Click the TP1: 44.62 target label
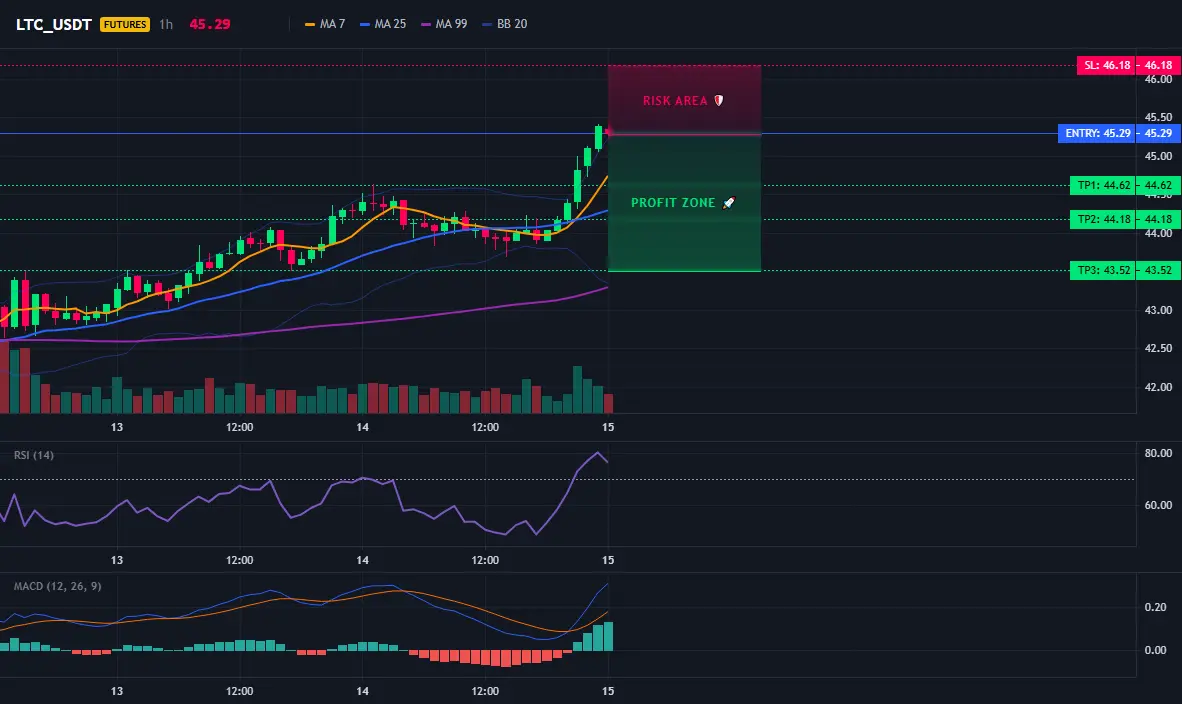1182x704 pixels. tap(1103, 185)
